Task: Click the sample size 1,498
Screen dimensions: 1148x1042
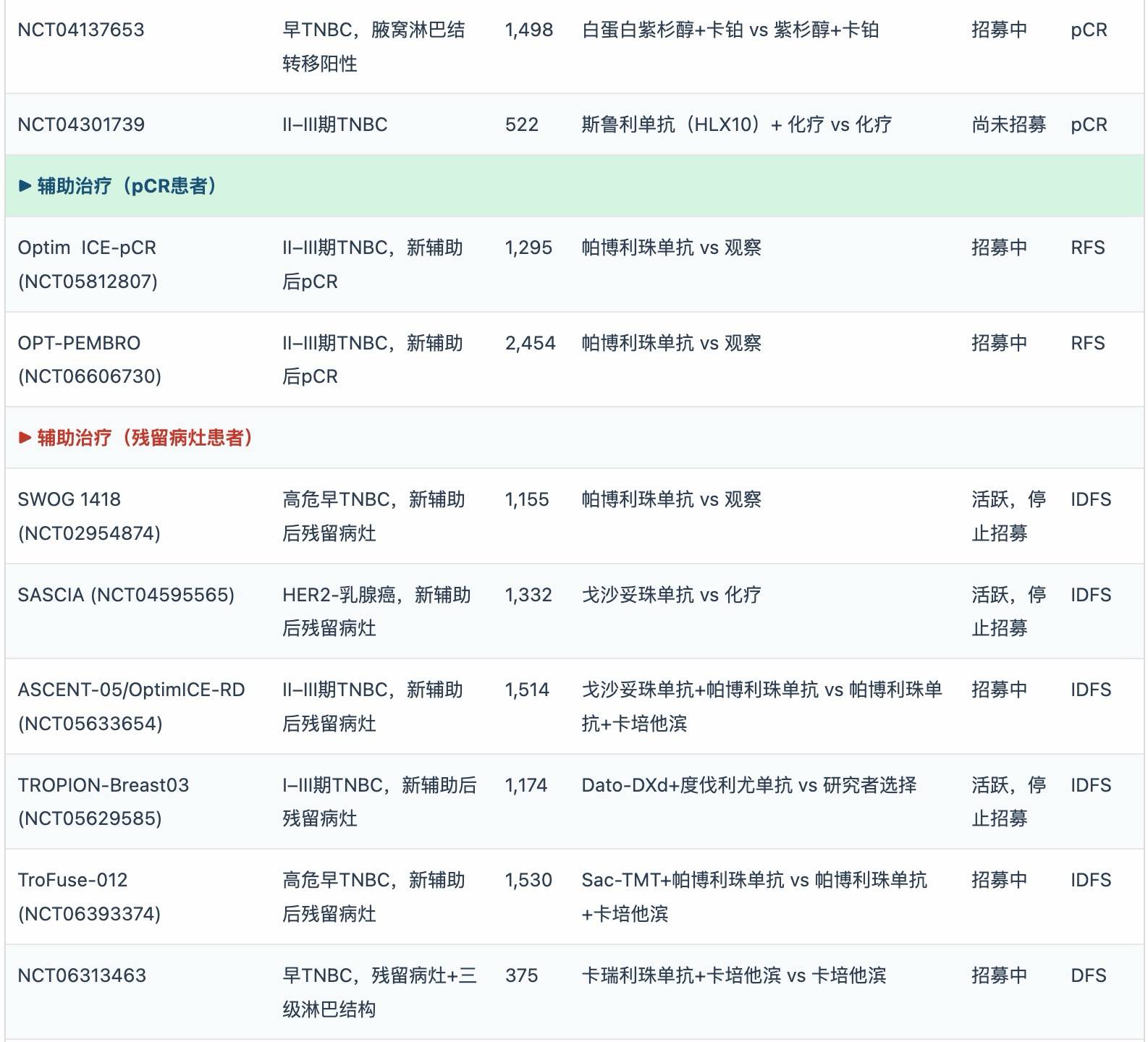Action: 529,30
